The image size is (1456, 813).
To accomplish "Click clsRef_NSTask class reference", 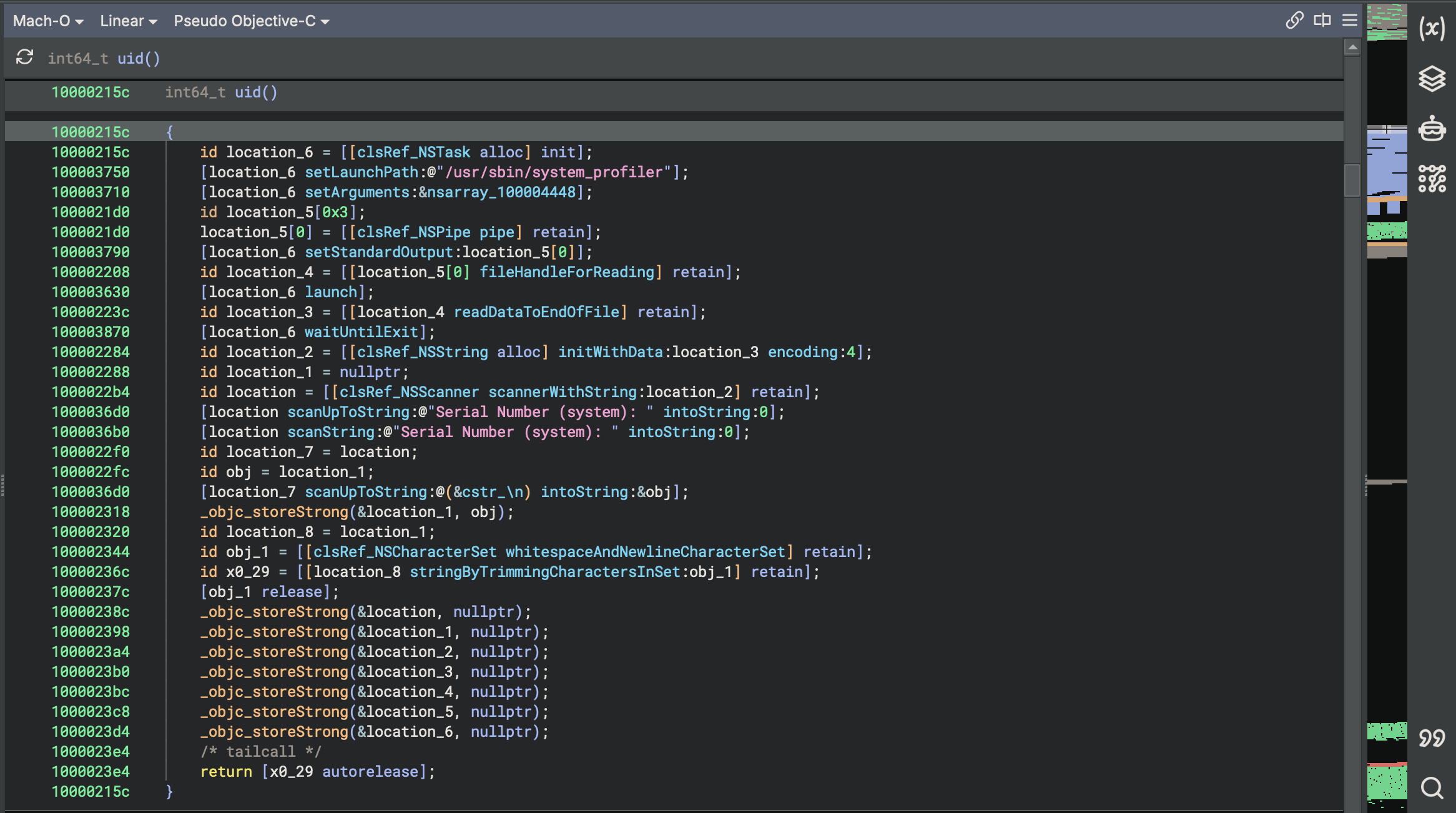I will pyautogui.click(x=413, y=152).
